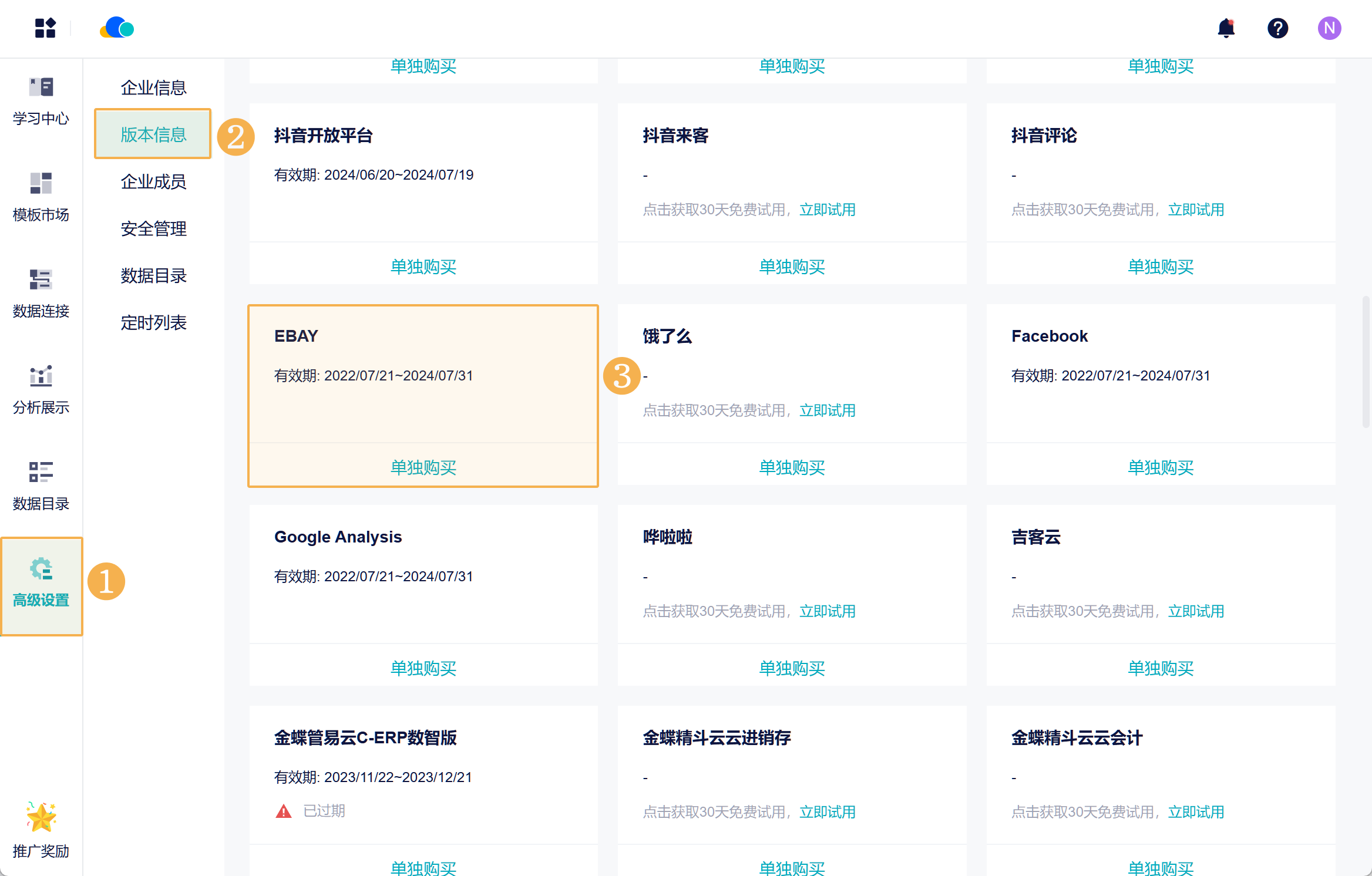Viewport: 1372px width, 876px height.
Task: Open 企业成员 submenu item
Action: pos(153,182)
